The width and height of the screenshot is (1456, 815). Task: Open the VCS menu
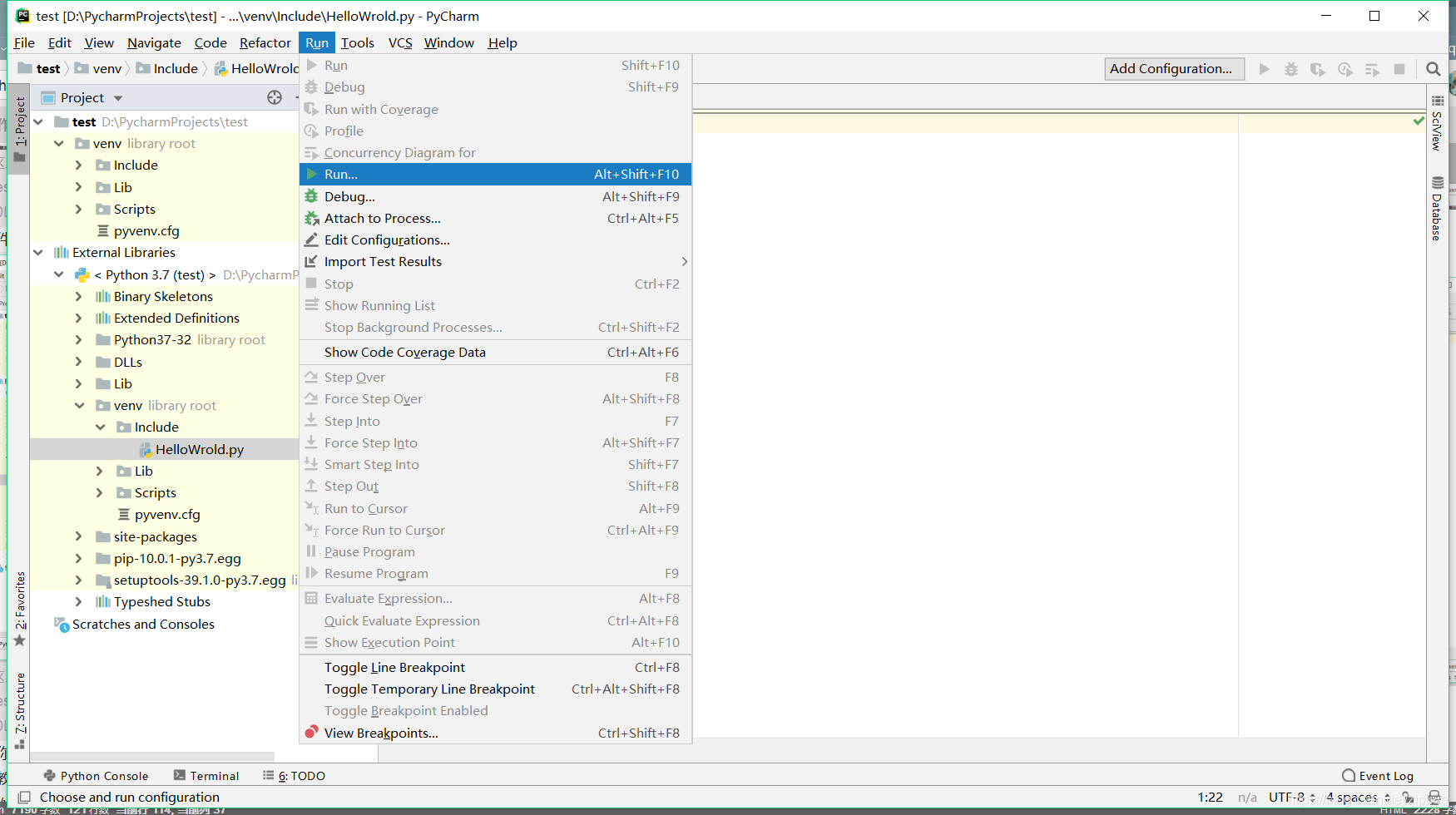(400, 42)
